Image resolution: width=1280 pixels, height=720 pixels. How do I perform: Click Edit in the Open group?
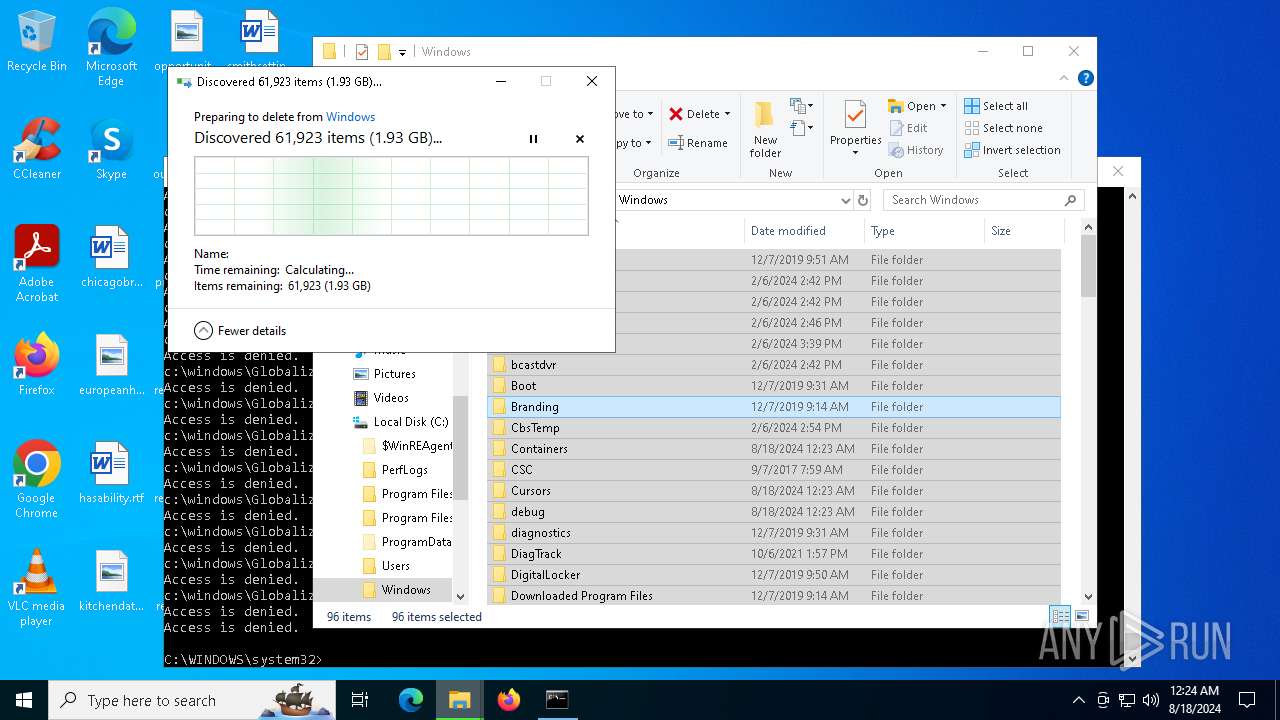tap(908, 128)
